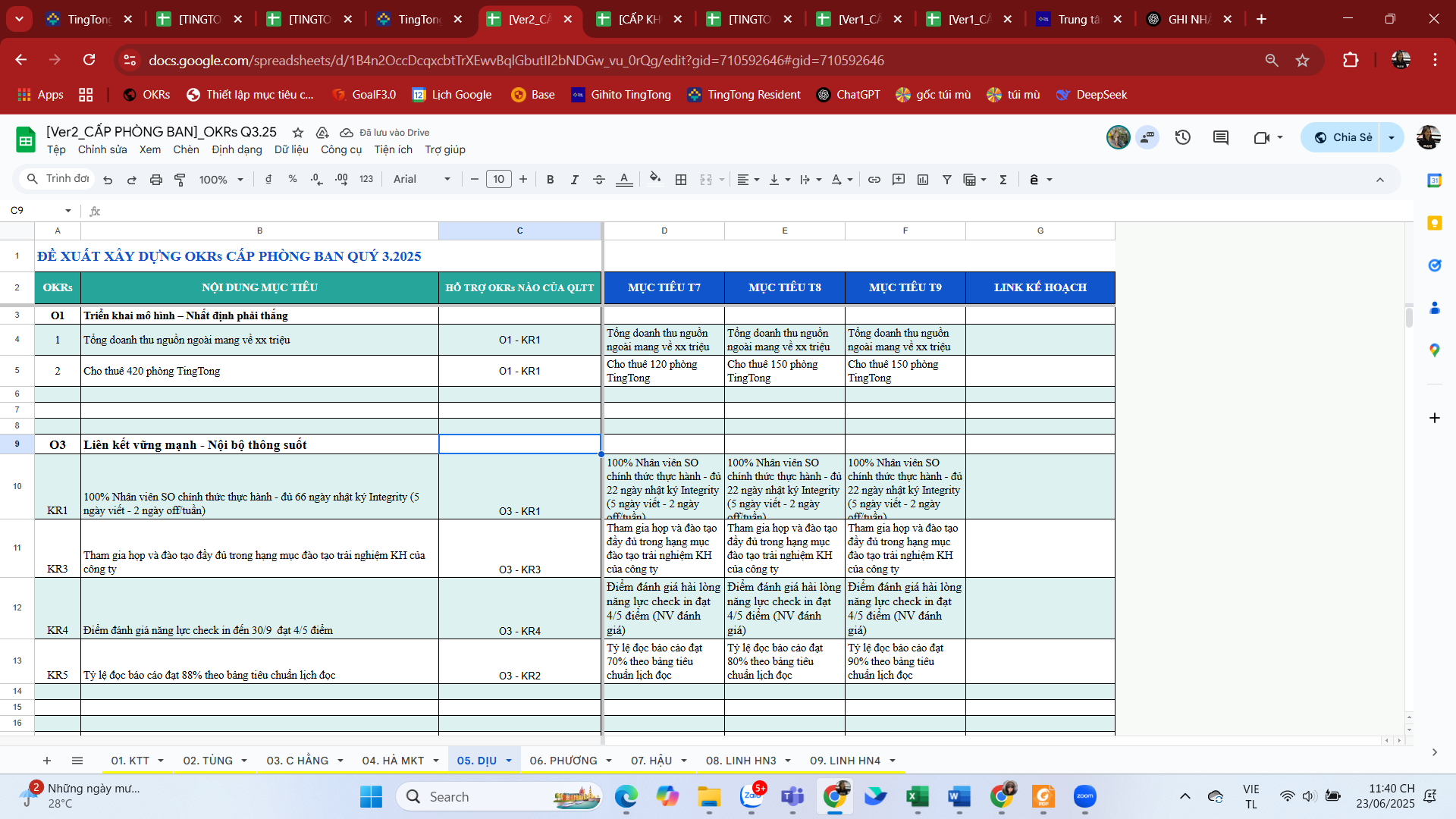
Task: Click the create filter icon
Action: [x=946, y=180]
